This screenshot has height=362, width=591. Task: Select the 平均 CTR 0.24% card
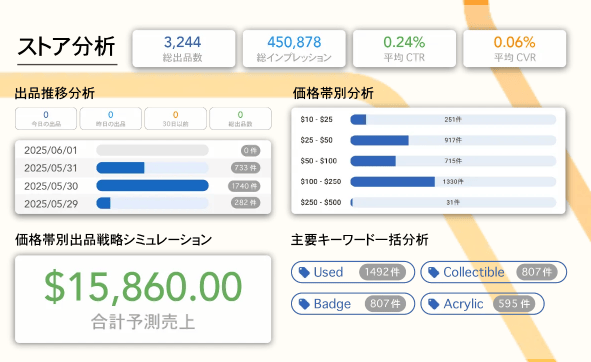(404, 49)
